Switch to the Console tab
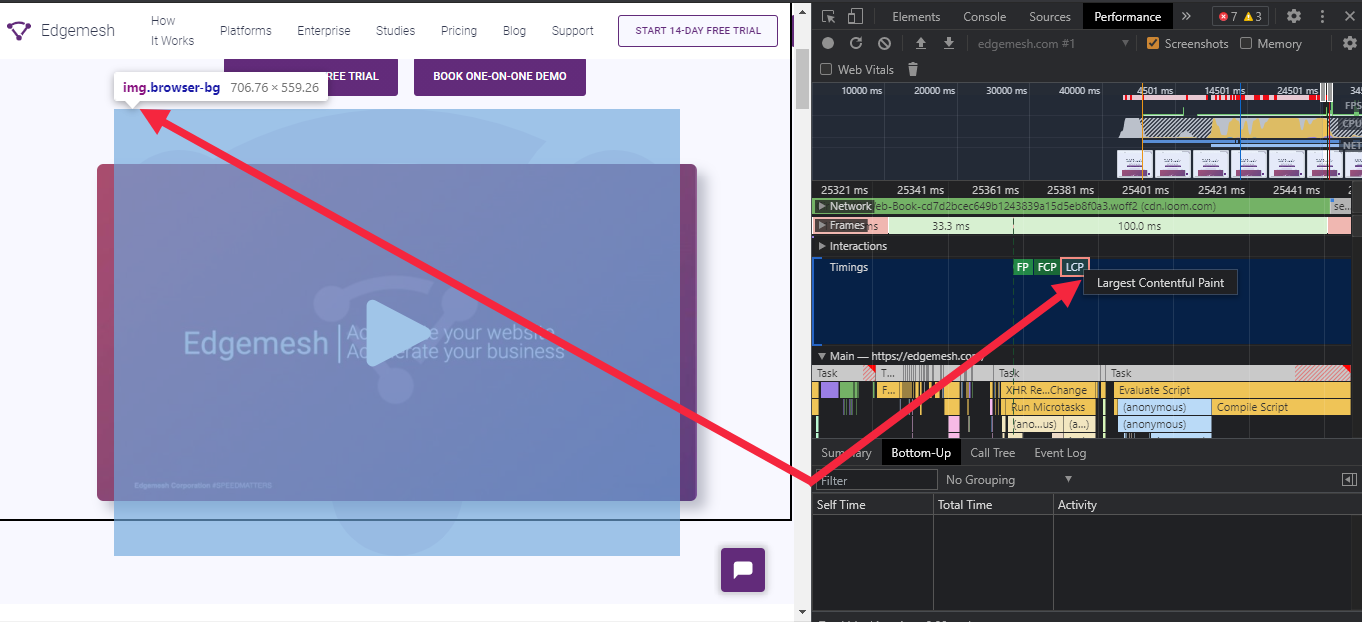The width and height of the screenshot is (1362, 622). point(985,16)
